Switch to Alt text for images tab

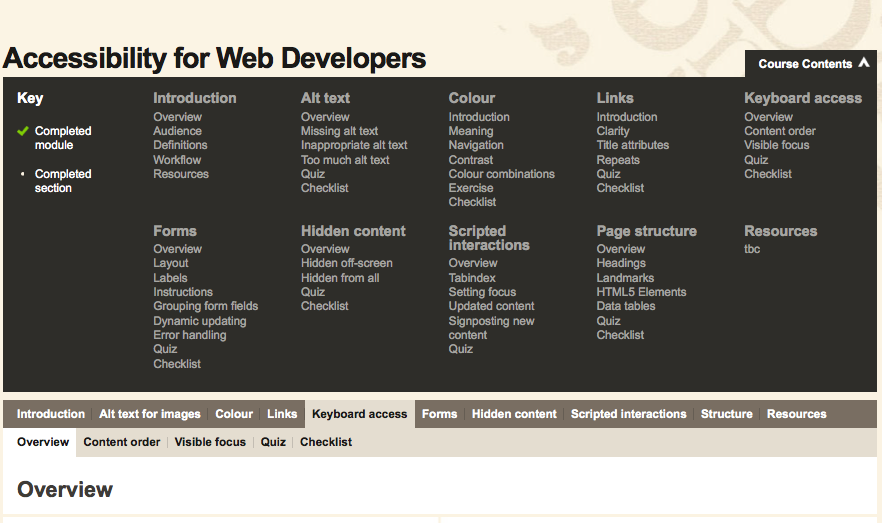[x=150, y=414]
